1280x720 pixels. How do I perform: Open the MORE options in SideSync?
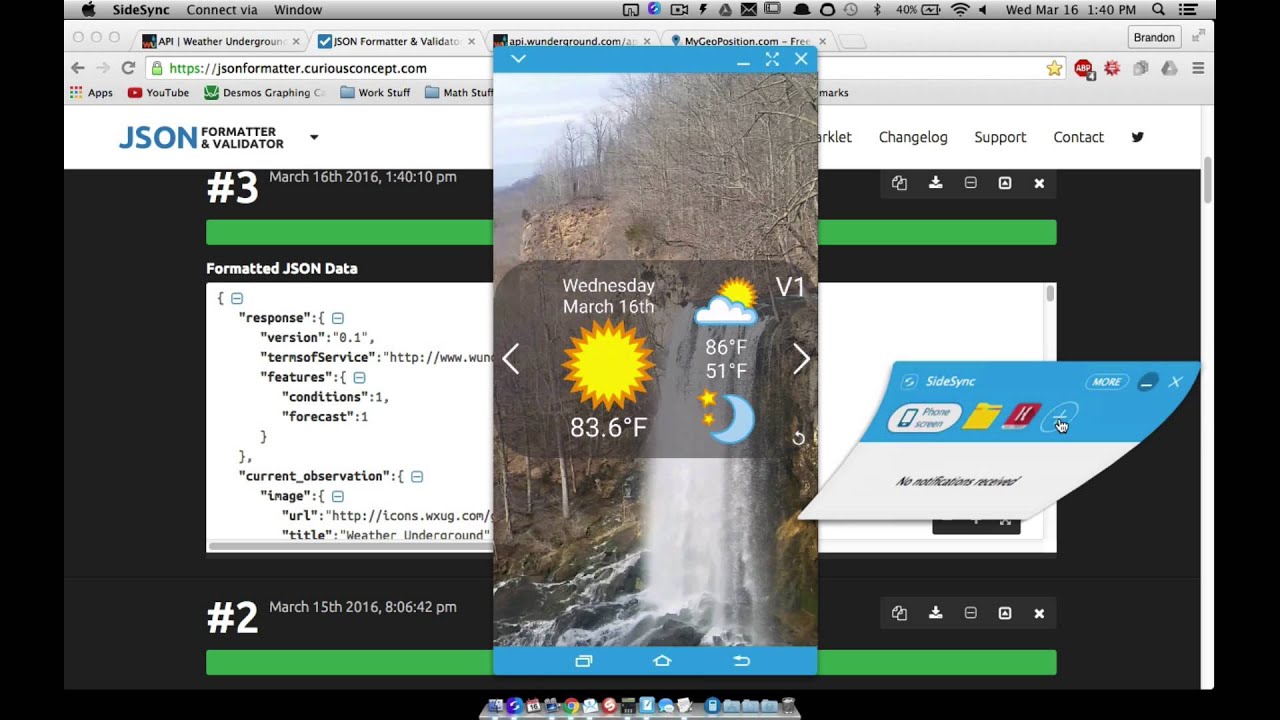tap(1106, 382)
